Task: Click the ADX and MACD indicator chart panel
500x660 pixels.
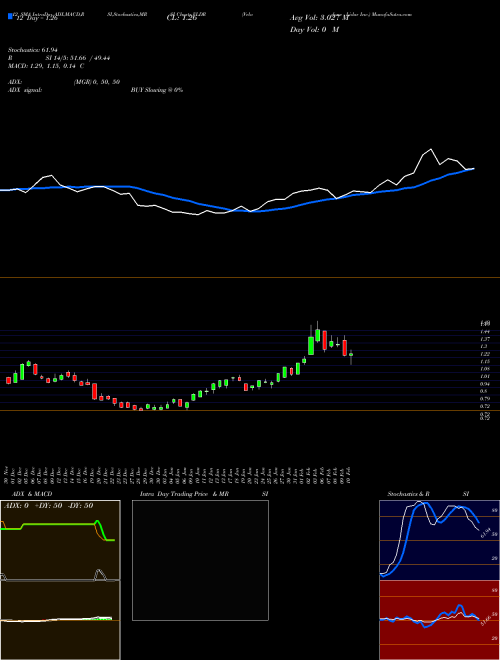Action: [60, 580]
